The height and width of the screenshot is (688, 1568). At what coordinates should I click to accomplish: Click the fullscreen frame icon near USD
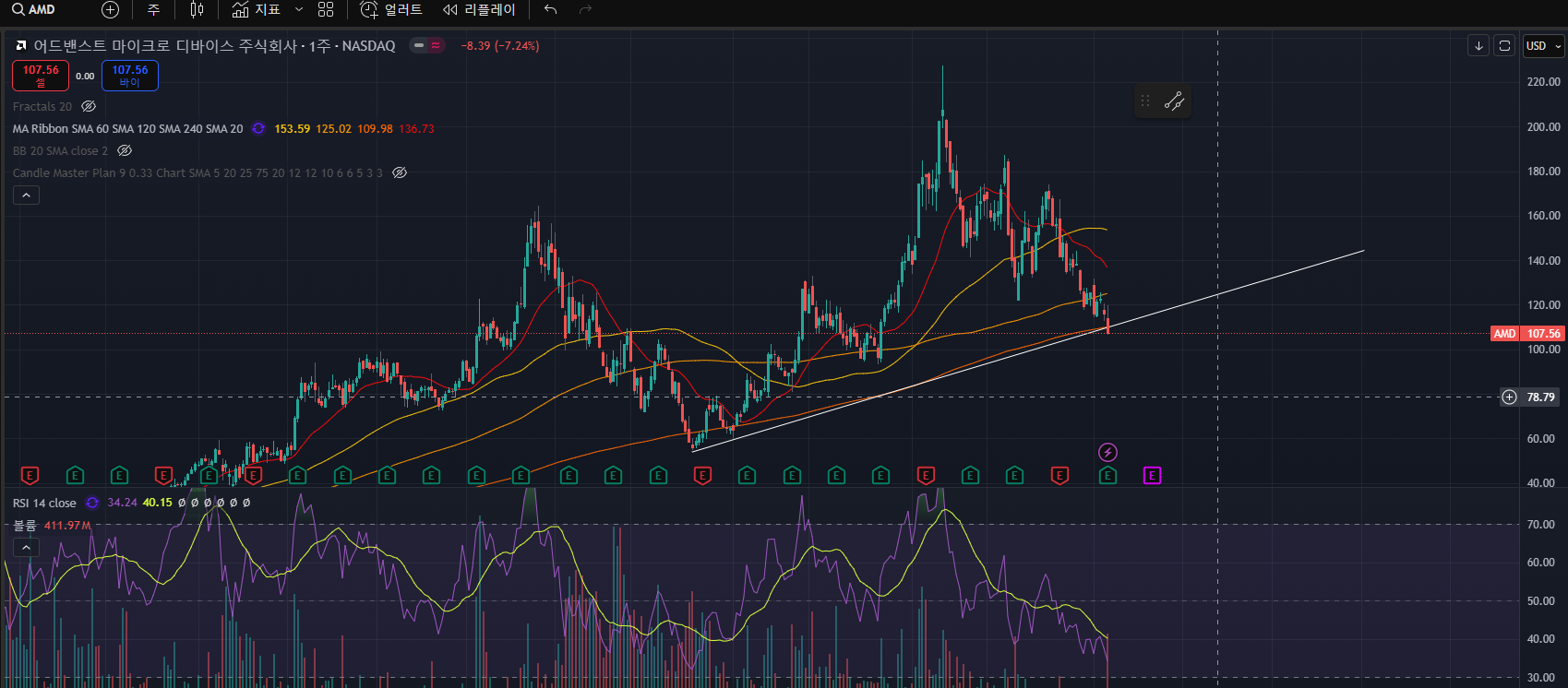click(x=1504, y=46)
